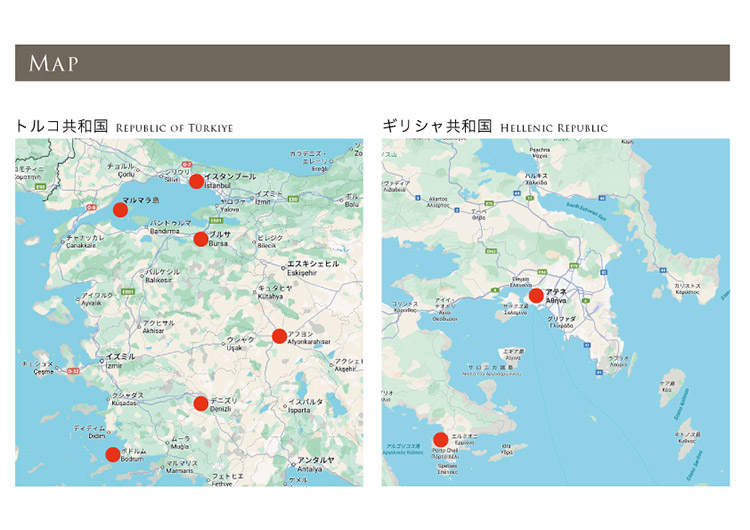Image resolution: width=750 pixels, height=530 pixels.
Task: Click the red marker at Istanbul
Action: coord(197,181)
